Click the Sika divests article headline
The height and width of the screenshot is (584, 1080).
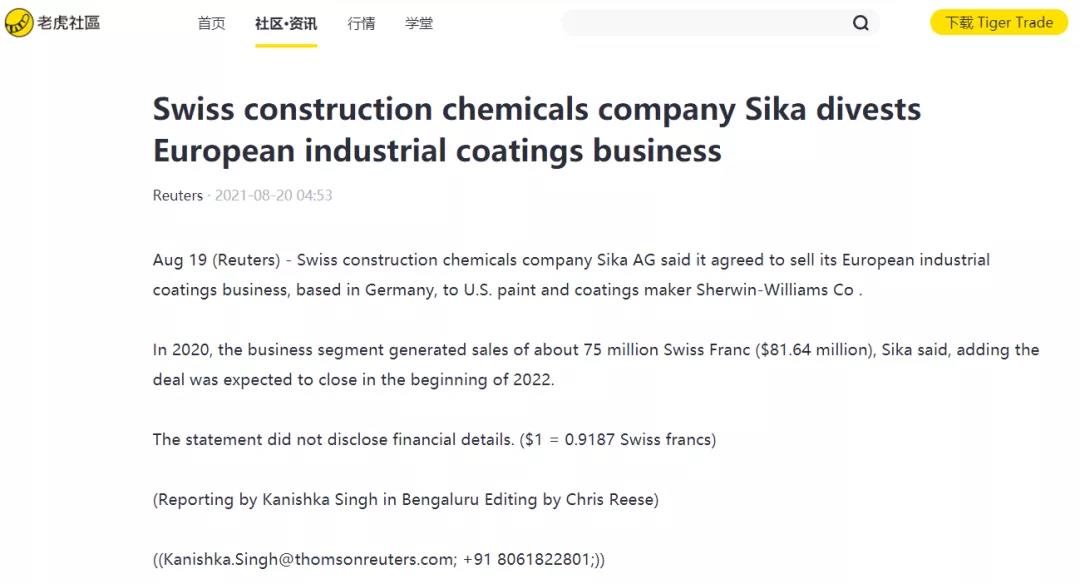[537, 129]
